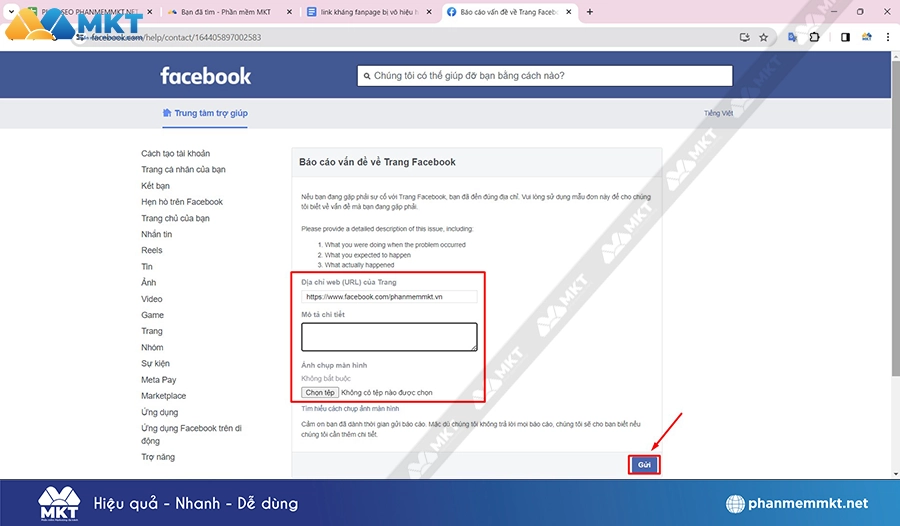Open 'Ứng dụng Facebook trên di động' topic
This screenshot has height=526, width=900.
click(x=191, y=434)
